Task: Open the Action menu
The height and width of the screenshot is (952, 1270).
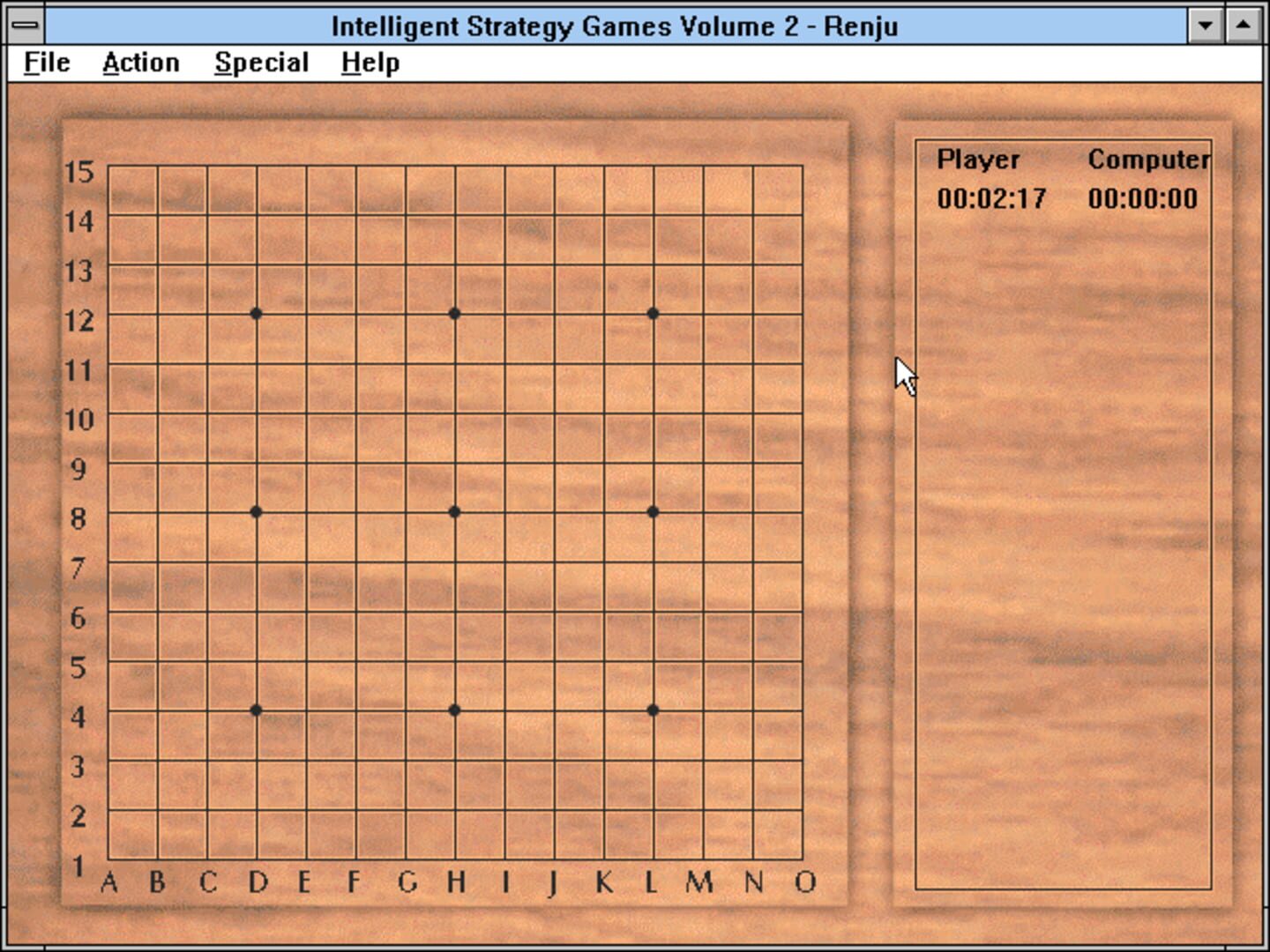Action: [x=141, y=63]
